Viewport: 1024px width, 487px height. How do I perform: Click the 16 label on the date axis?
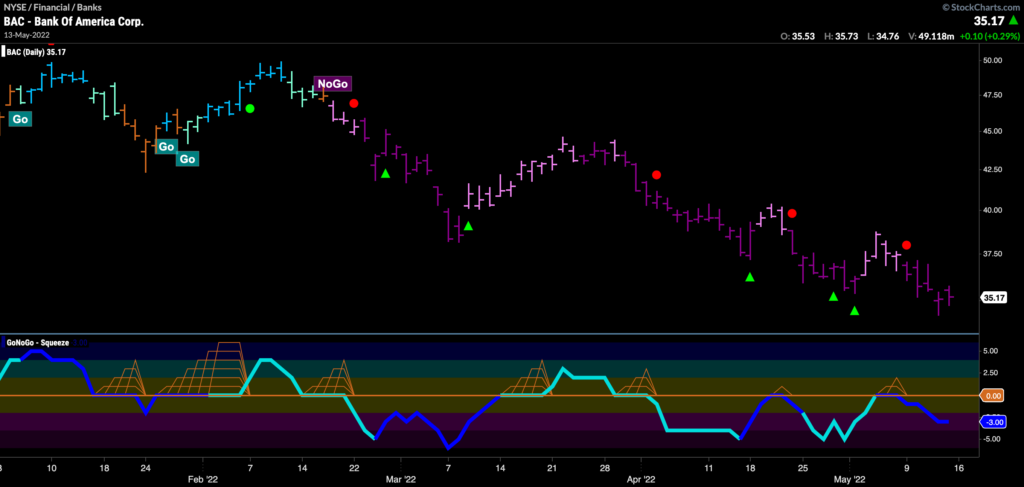point(958,468)
